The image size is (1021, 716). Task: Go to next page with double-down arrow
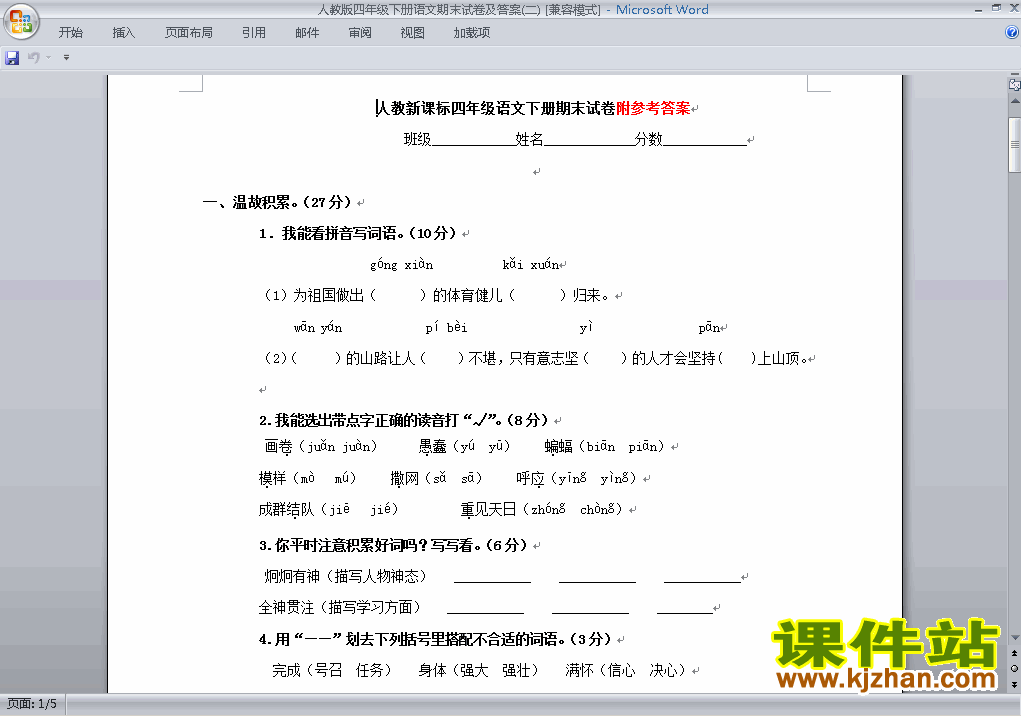(1014, 684)
